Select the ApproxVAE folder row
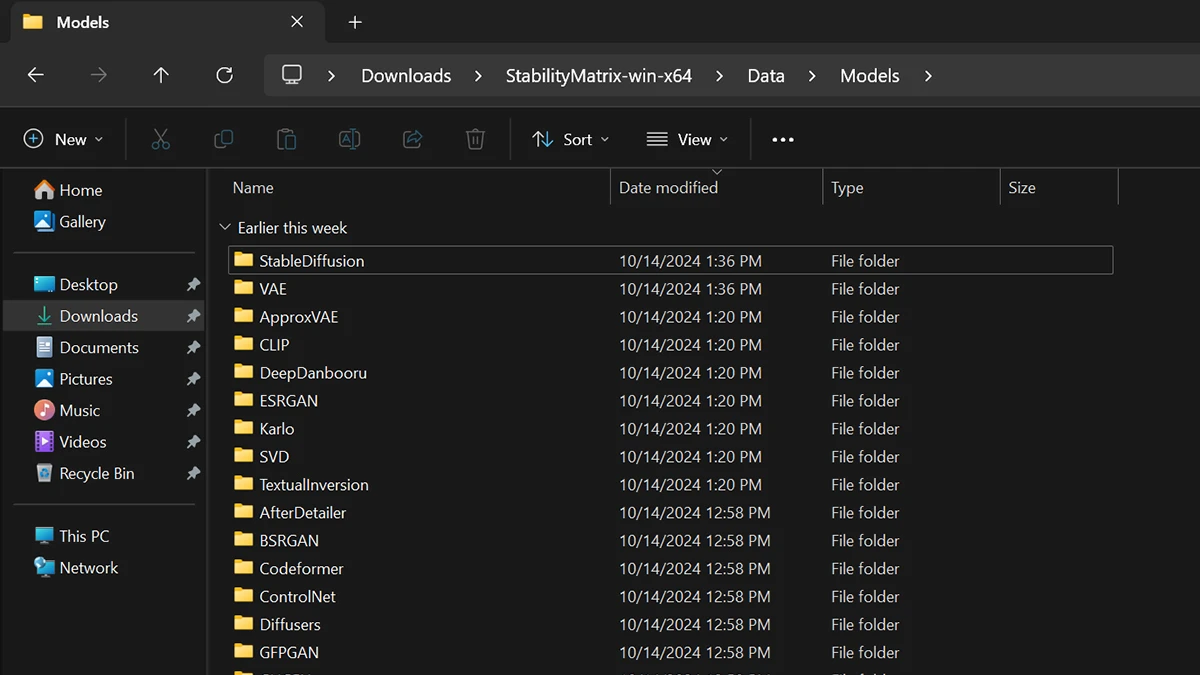 pyautogui.click(x=670, y=317)
